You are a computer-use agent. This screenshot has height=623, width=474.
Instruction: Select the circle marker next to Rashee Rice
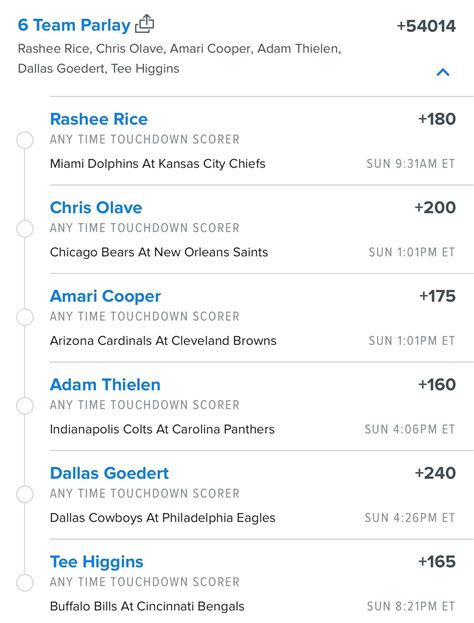click(x=25, y=140)
